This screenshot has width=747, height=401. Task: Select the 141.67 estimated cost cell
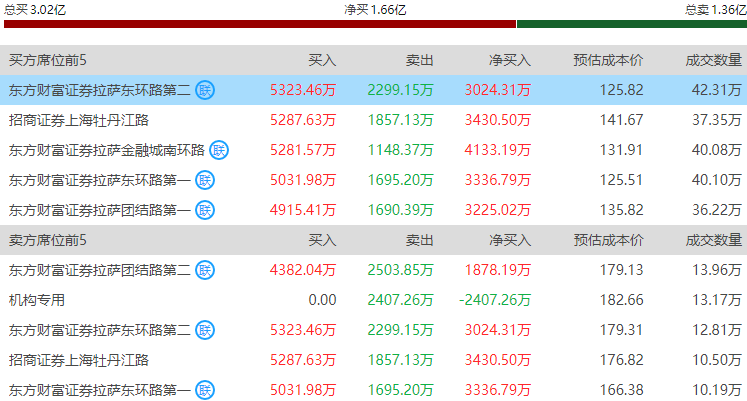622,120
